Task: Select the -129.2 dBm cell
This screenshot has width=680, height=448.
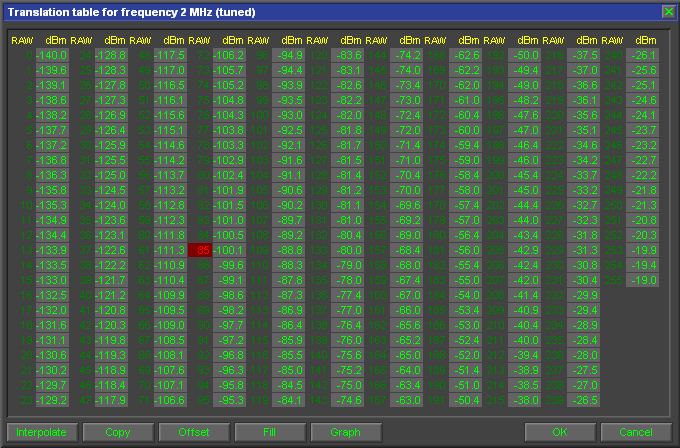Action: click(51, 400)
